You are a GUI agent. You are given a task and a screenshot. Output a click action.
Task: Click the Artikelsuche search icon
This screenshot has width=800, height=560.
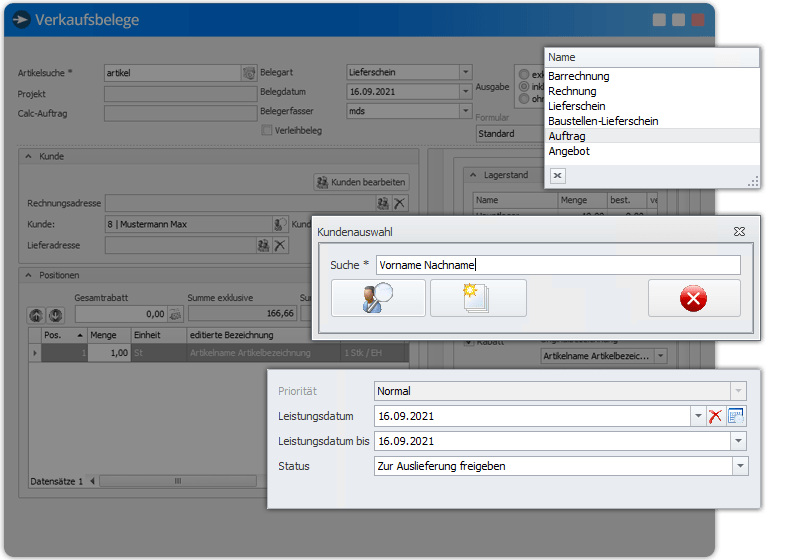pyautogui.click(x=249, y=73)
